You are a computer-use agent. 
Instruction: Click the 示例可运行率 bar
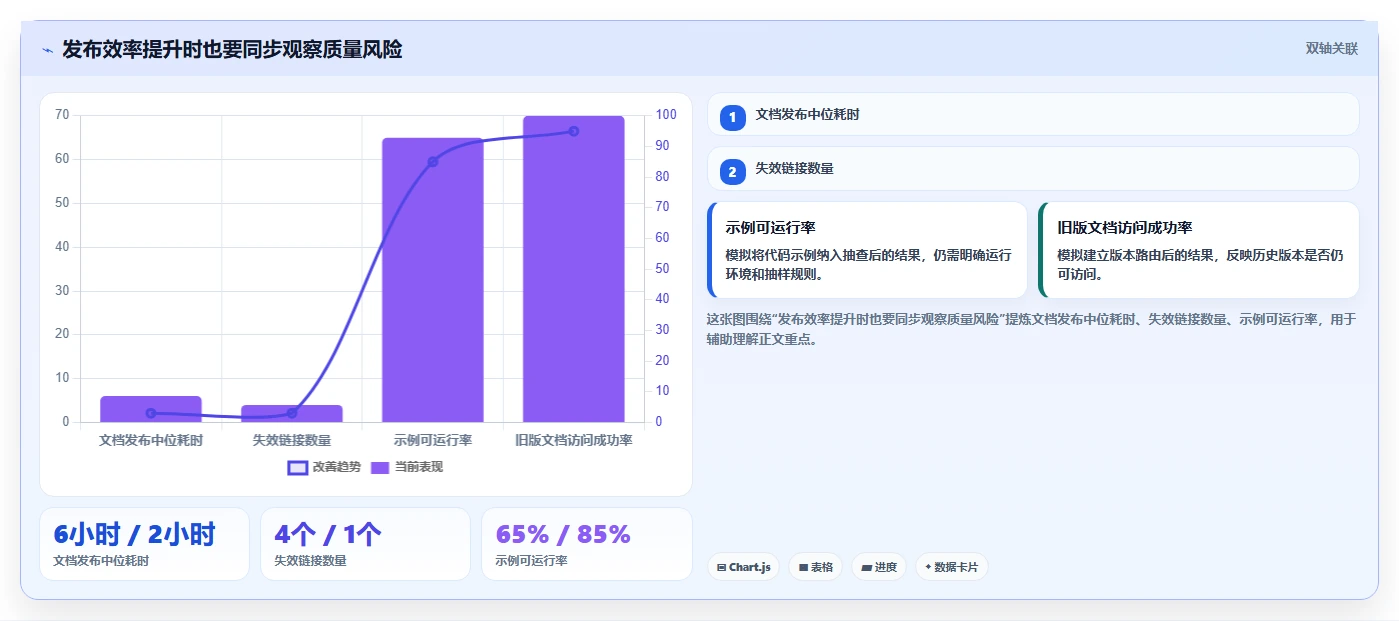click(x=433, y=280)
